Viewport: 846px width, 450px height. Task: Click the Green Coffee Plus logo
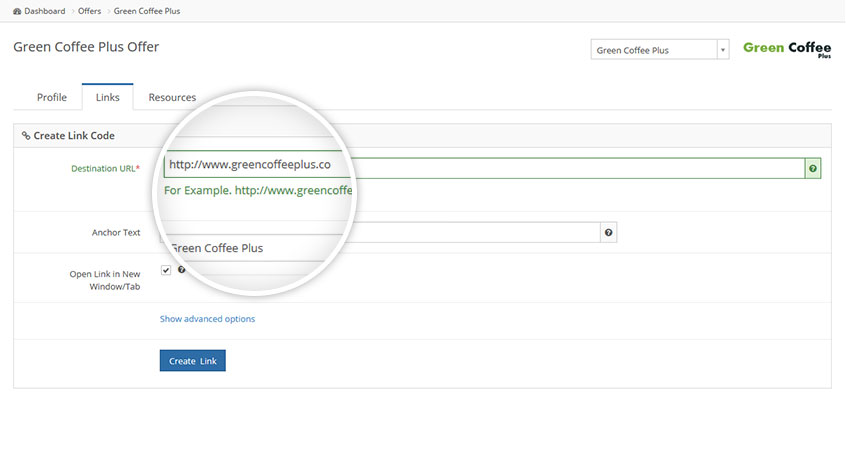tap(786, 50)
